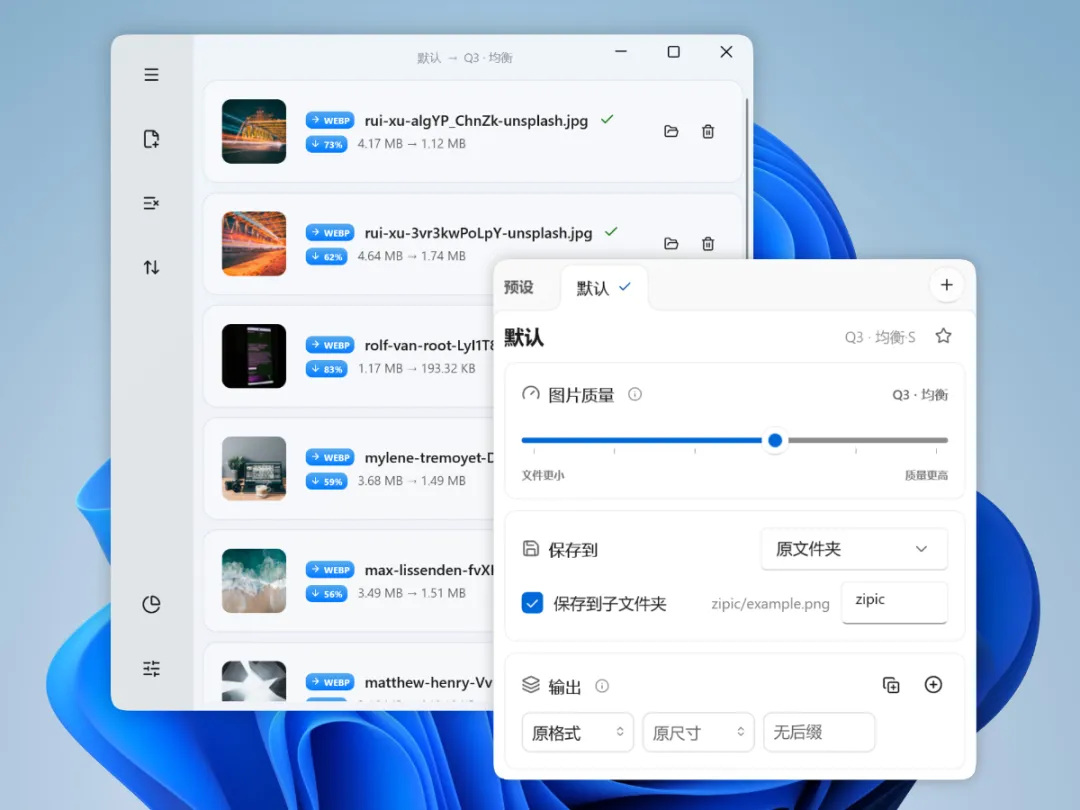Expand the 原文件夹 save location dropdown
This screenshot has height=810, width=1080.
[854, 549]
